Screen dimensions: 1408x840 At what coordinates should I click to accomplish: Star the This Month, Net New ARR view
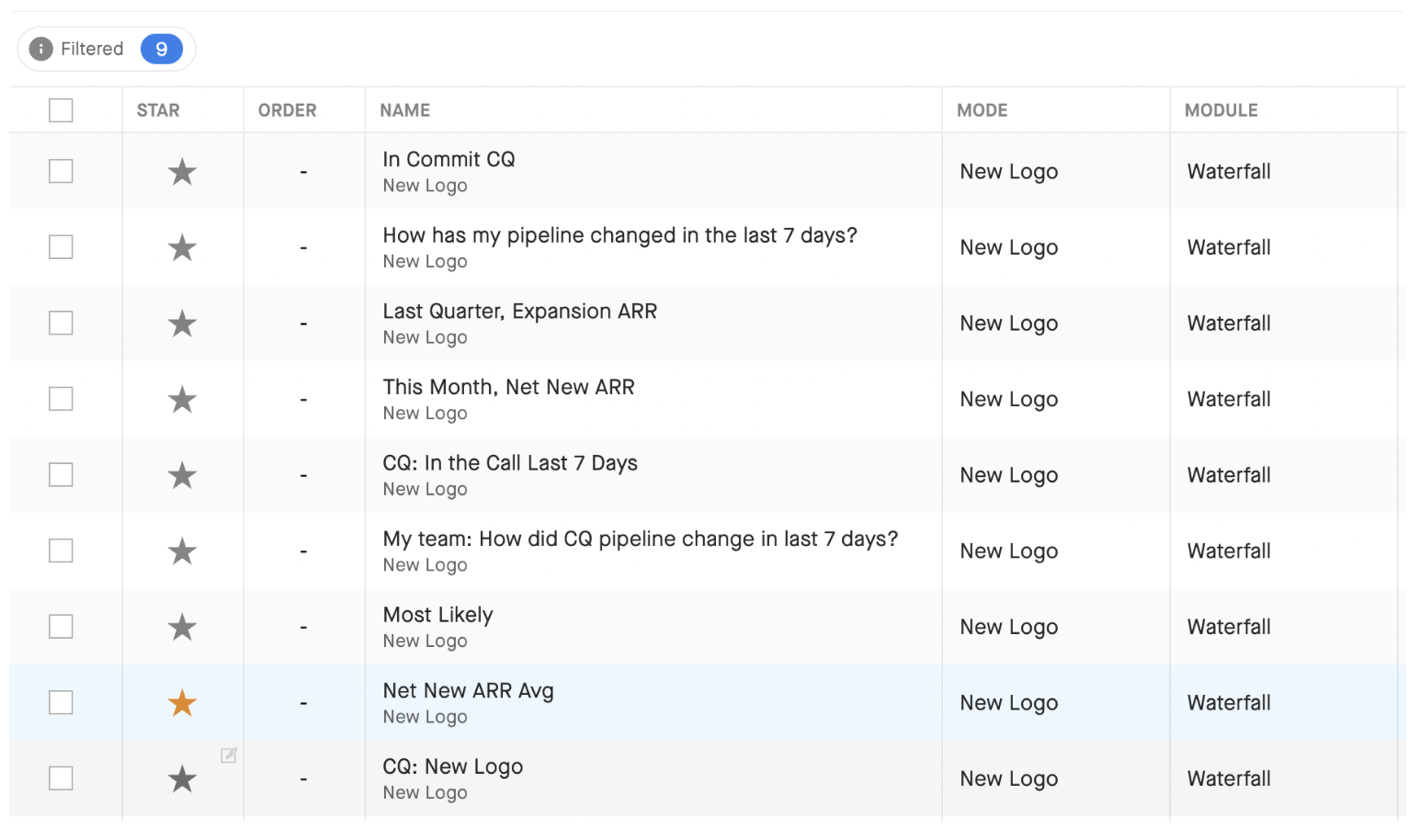[182, 400]
